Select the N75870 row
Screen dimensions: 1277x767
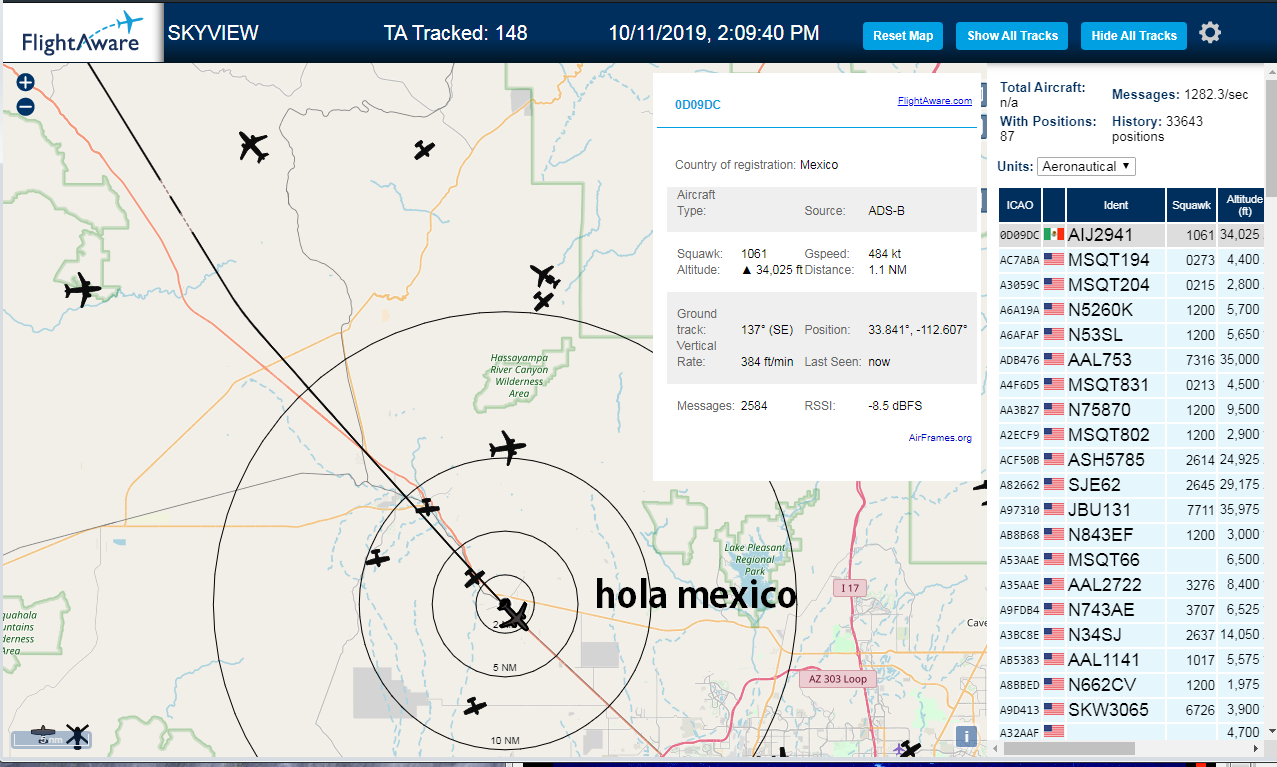coord(1131,410)
